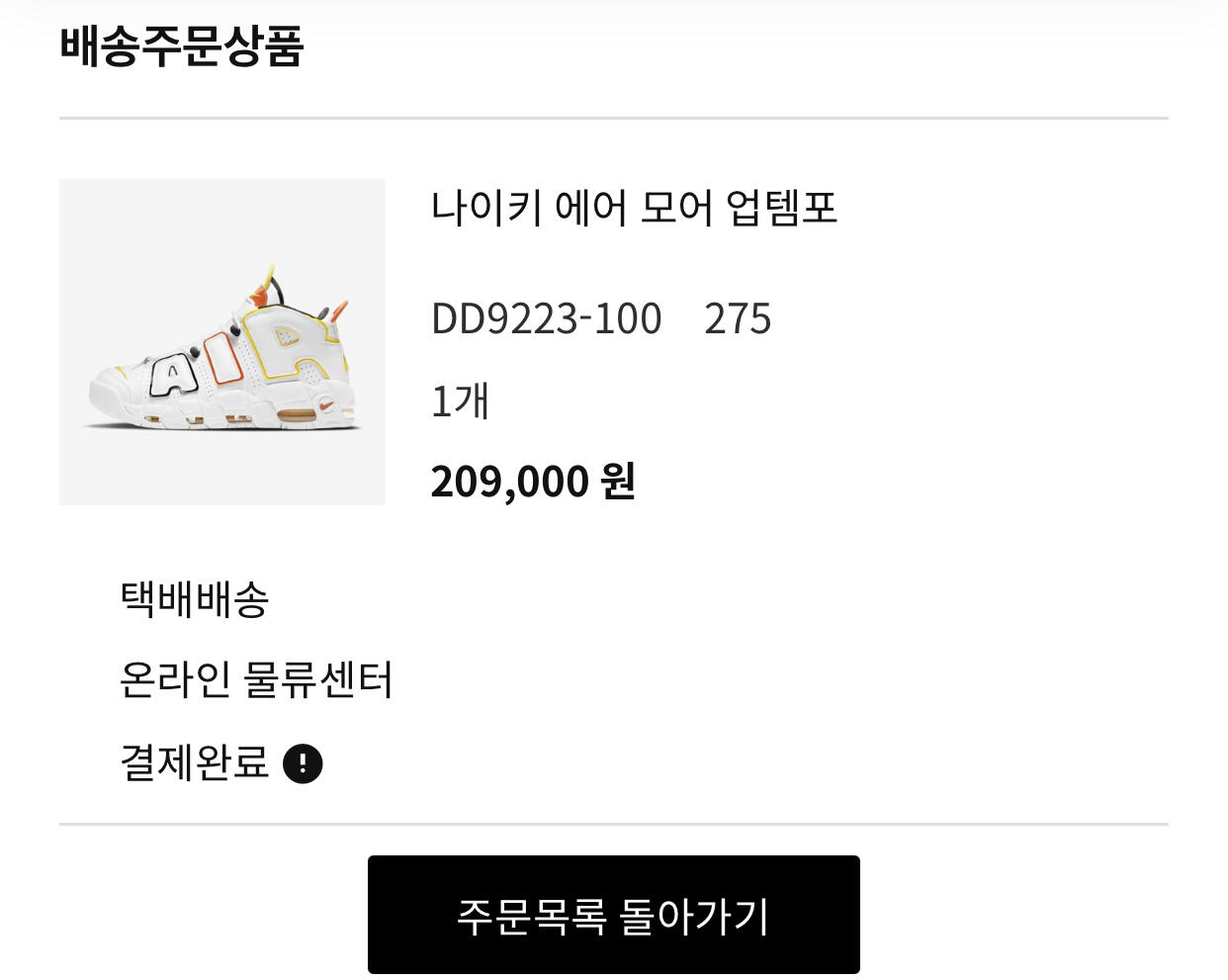Click the info icon beside 결제완료
Image resolution: width=1228 pixels, height=980 pixels.
point(303,763)
